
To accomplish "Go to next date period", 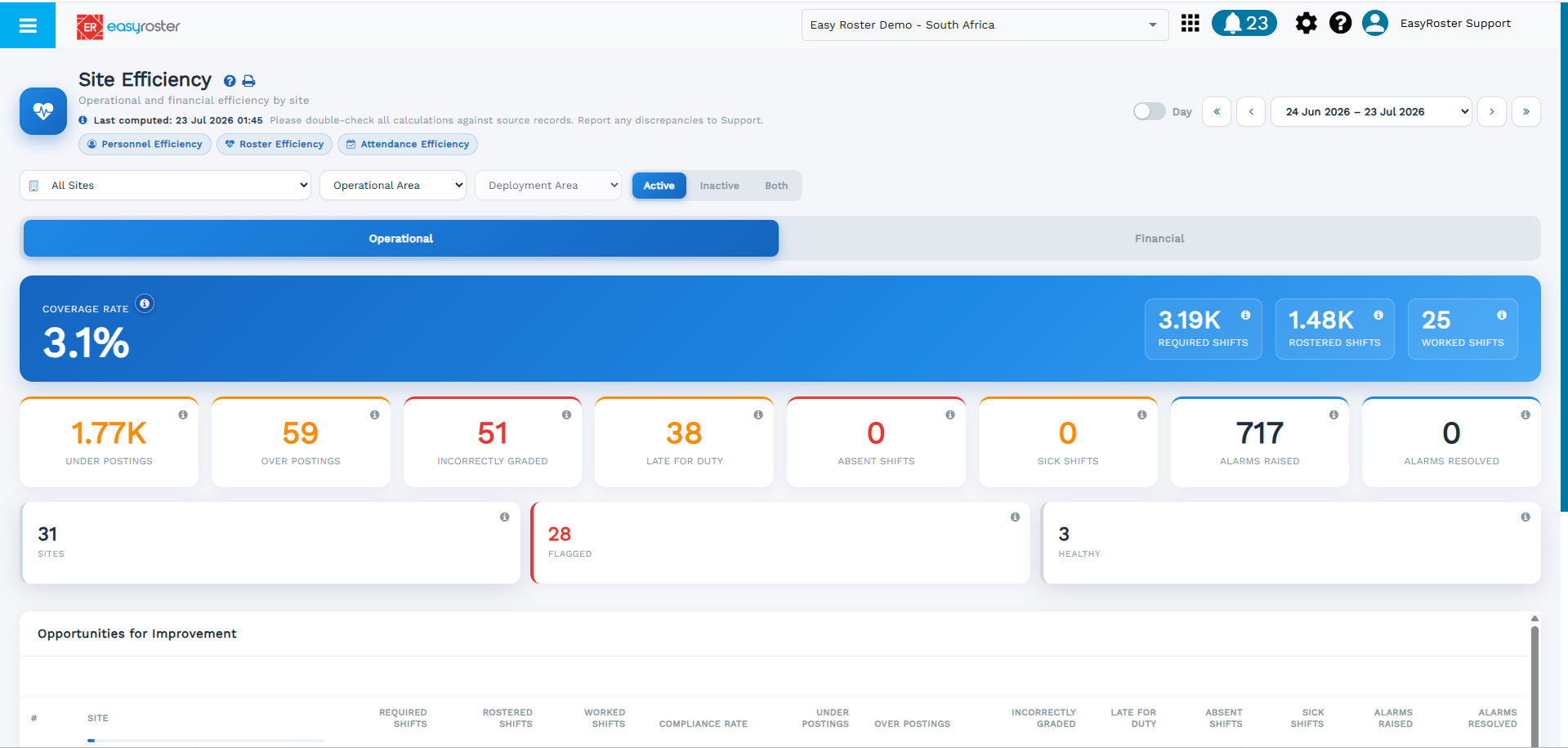I will tap(1491, 112).
